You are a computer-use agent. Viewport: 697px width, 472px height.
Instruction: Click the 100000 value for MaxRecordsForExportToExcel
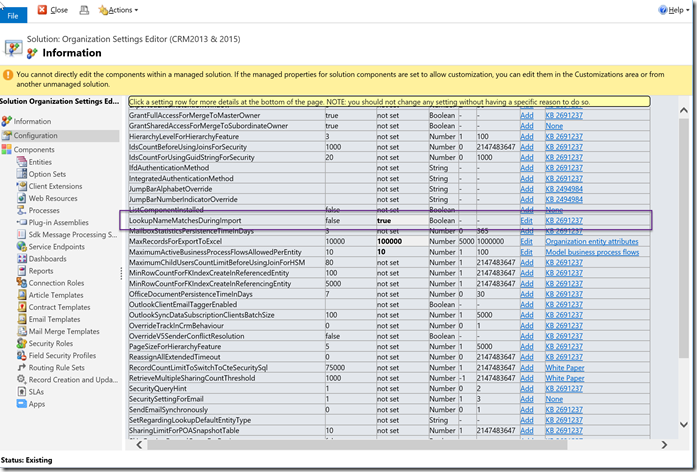click(389, 241)
